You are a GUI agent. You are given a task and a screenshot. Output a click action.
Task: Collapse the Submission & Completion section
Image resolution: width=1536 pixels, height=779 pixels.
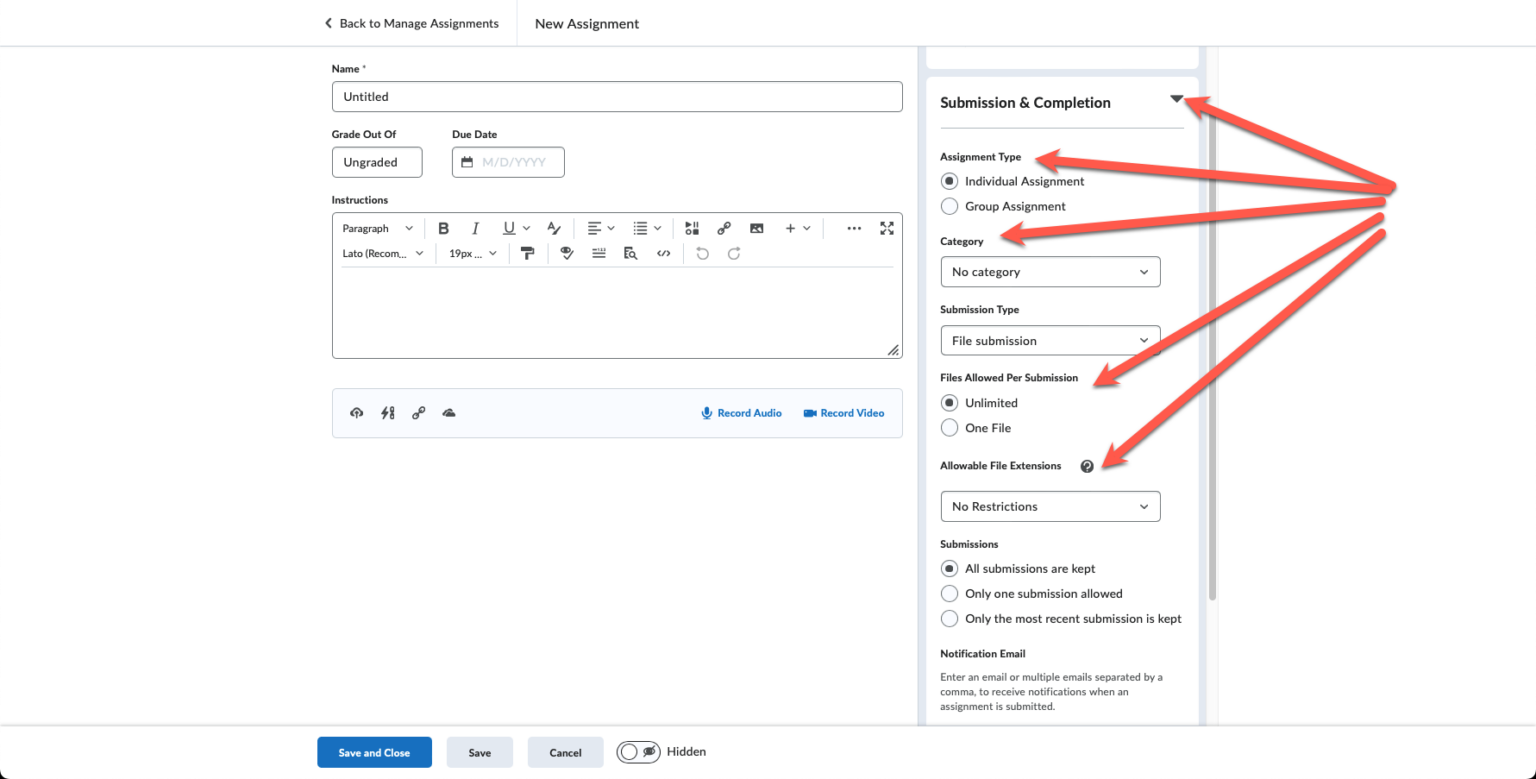point(1177,99)
